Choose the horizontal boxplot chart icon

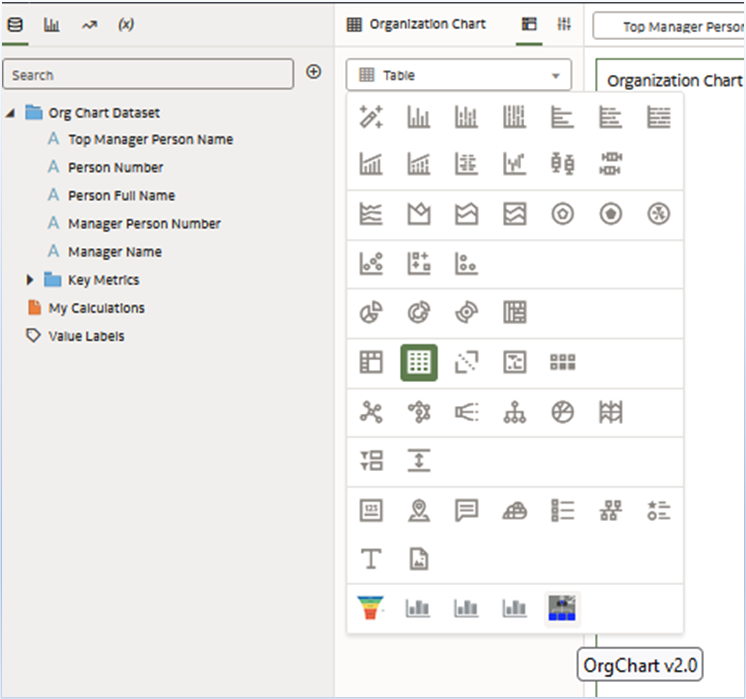[x=611, y=164]
